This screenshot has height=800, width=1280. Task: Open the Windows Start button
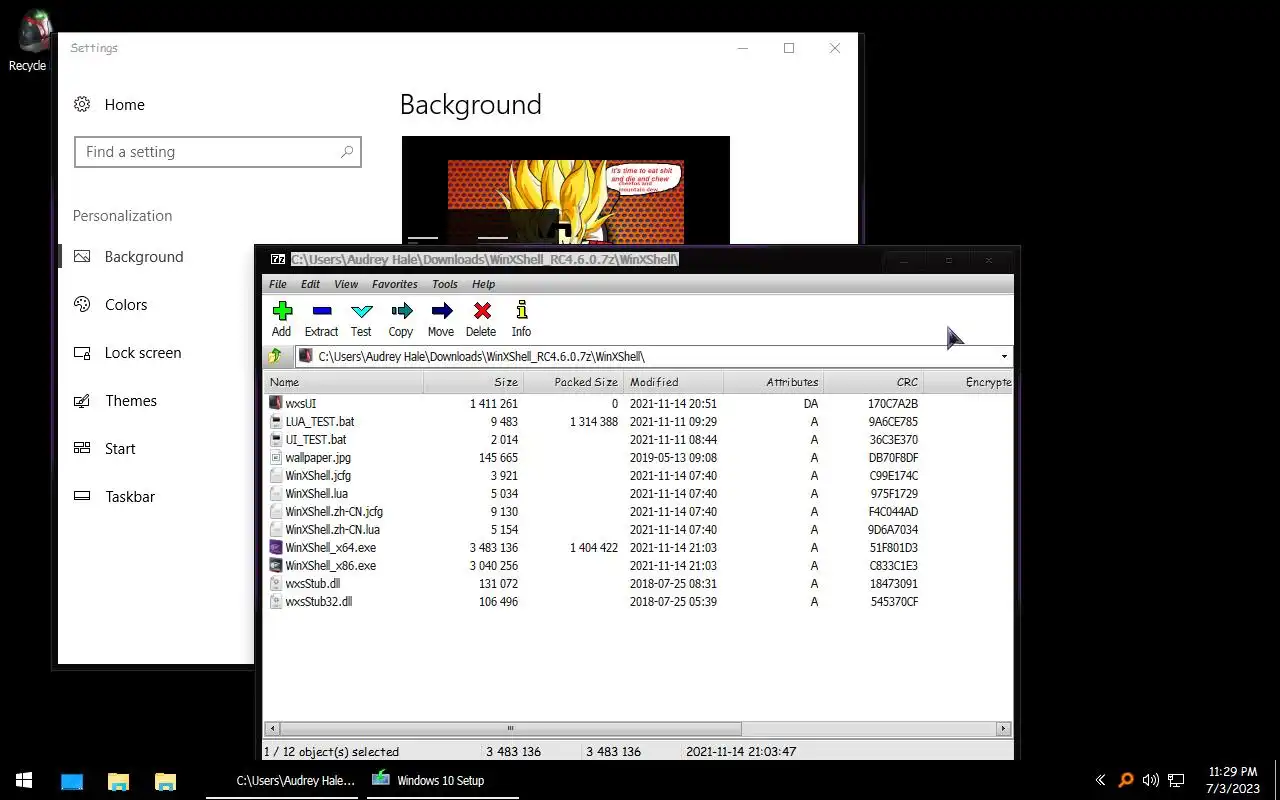coord(24,780)
